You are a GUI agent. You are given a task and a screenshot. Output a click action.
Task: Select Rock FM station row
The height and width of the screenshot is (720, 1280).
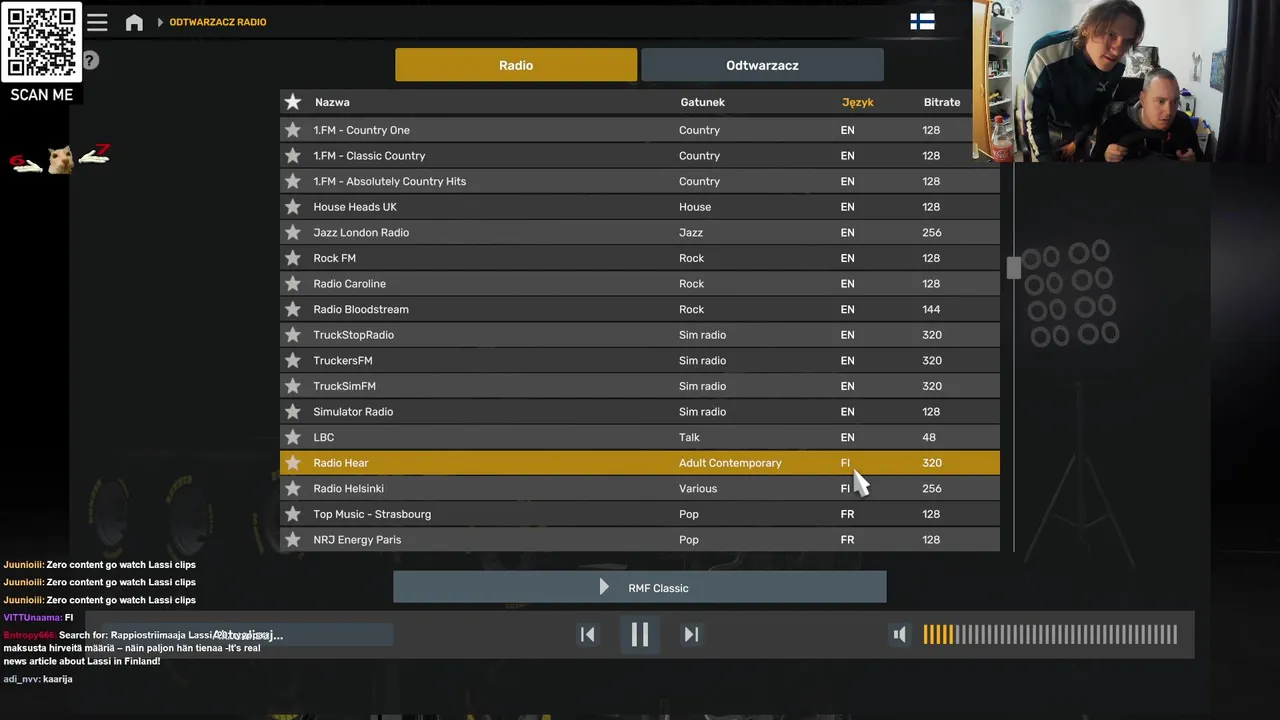[640, 258]
